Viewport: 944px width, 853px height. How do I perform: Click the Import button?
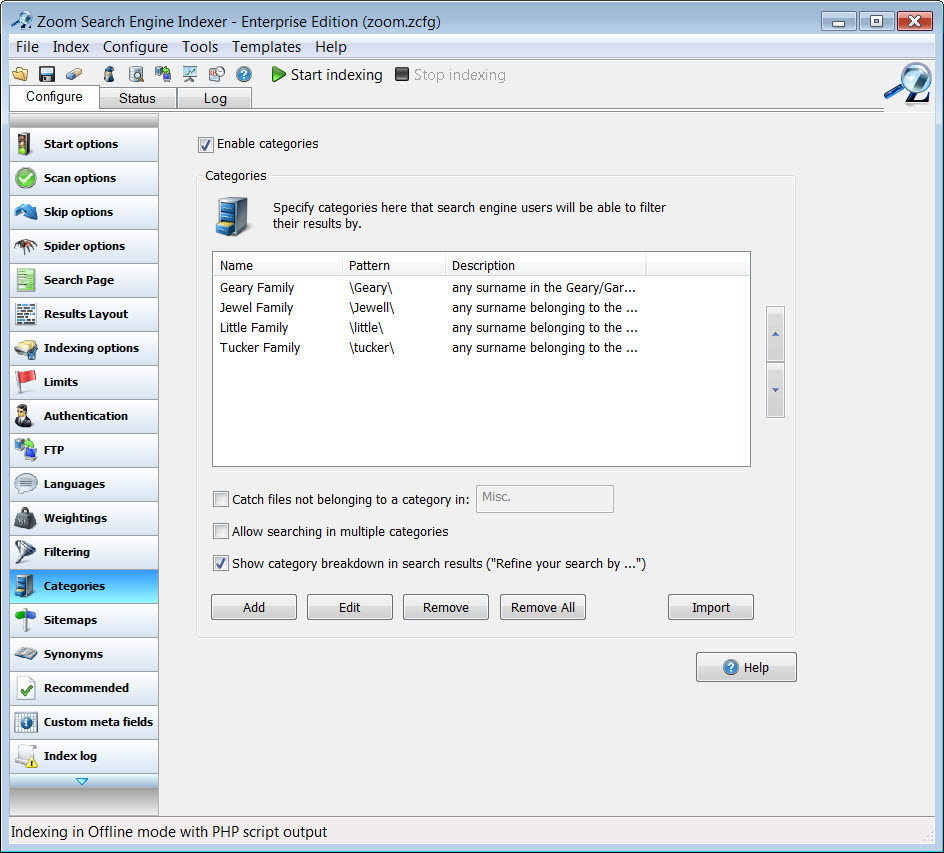coord(711,607)
